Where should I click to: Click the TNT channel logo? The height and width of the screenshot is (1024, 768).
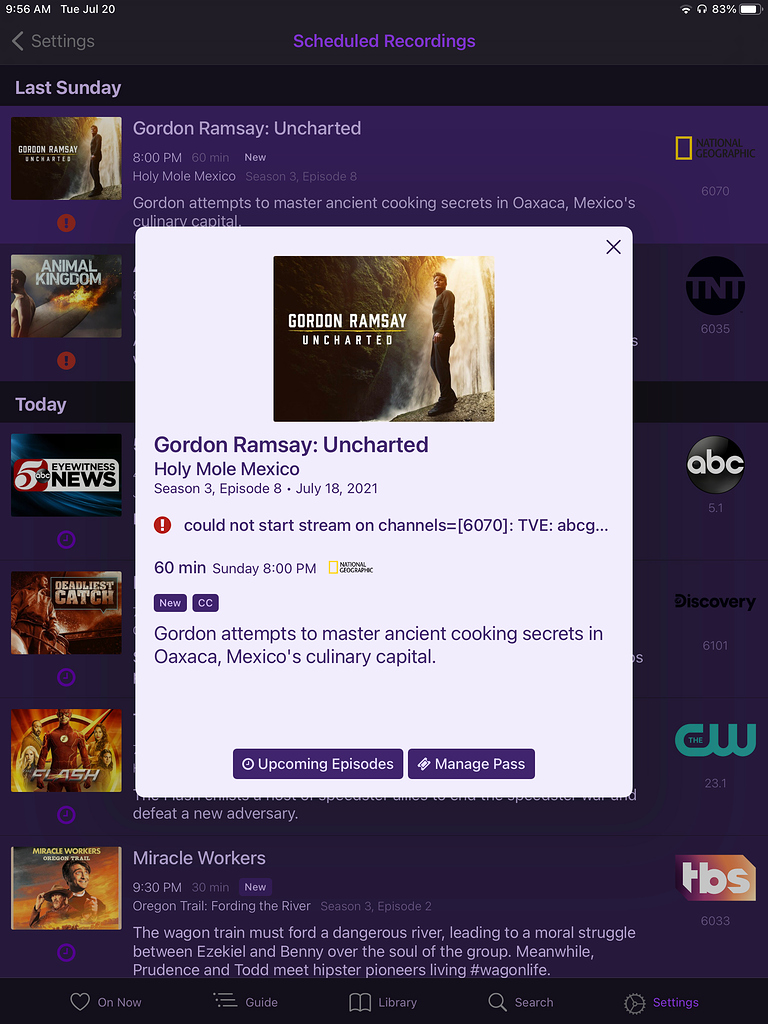[715, 286]
